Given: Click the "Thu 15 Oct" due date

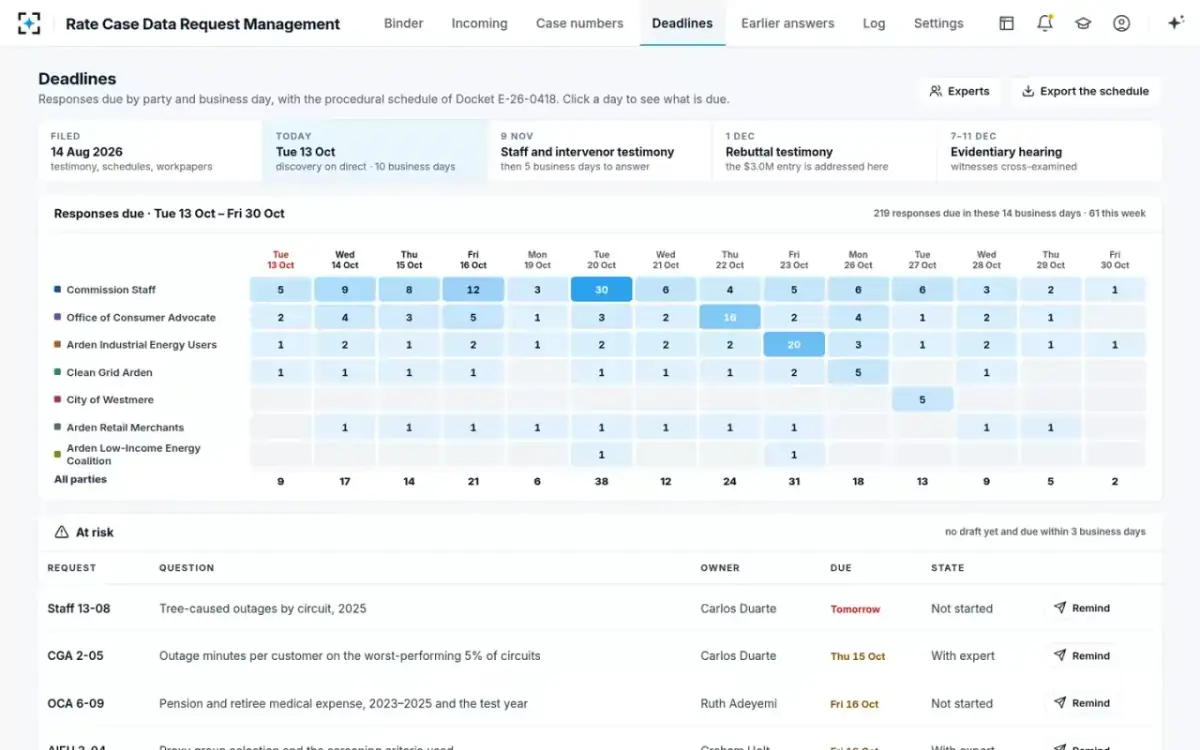Looking at the screenshot, I should tap(858, 656).
